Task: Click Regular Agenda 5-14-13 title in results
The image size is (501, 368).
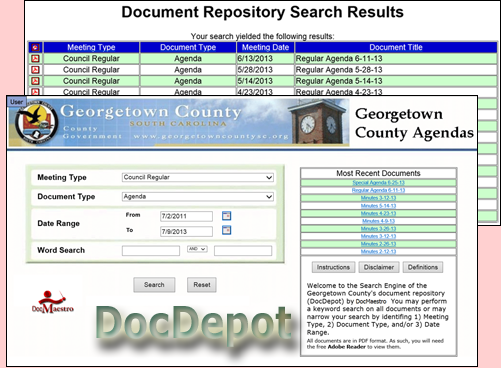Action: pos(339,81)
